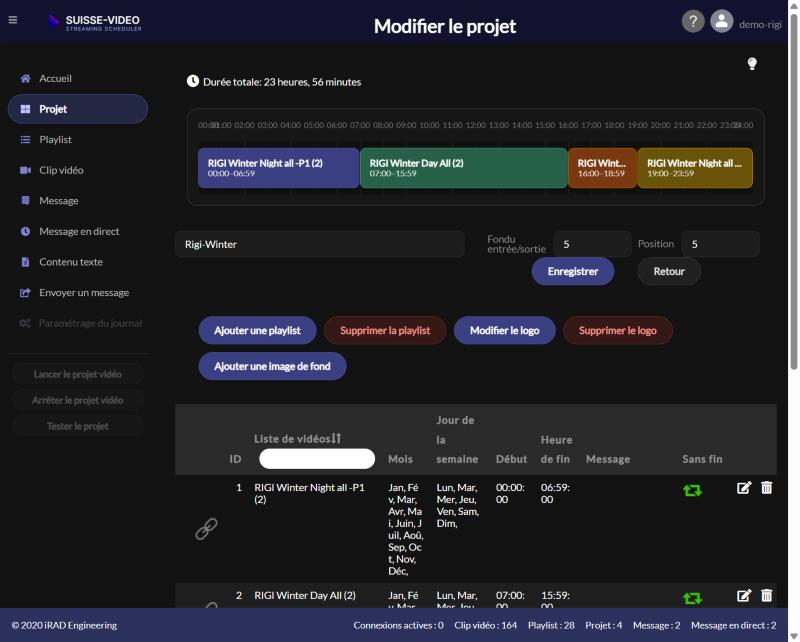Screen dimensions: 800x642
Task: Click Arrêter le projet vidéo button
Action: click(x=78, y=401)
